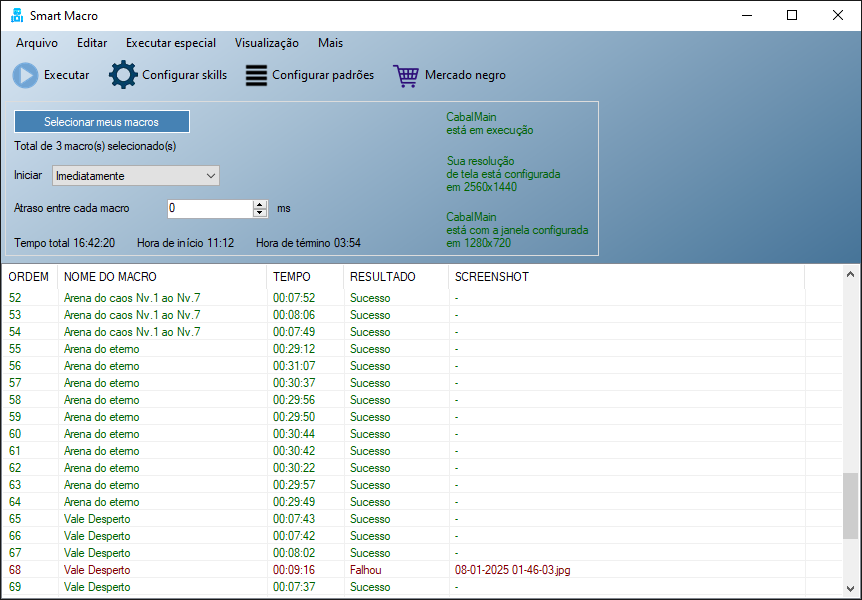Image resolution: width=862 pixels, height=600 pixels.
Task: Click the NOME DO MACRO column header
Action: (x=110, y=277)
